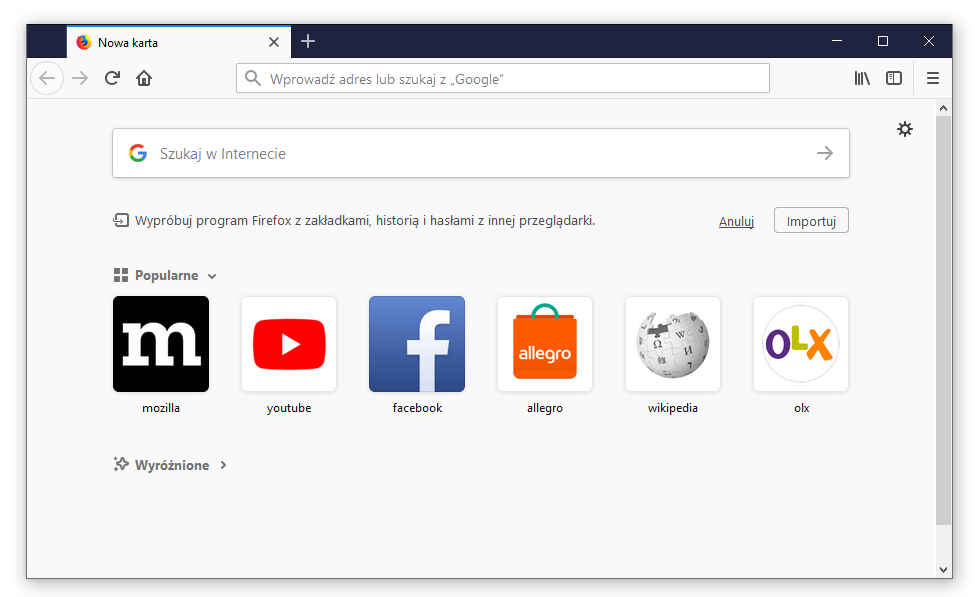The width and height of the screenshot is (977, 597).
Task: Open the hamburger application menu
Action: pyautogui.click(x=933, y=78)
